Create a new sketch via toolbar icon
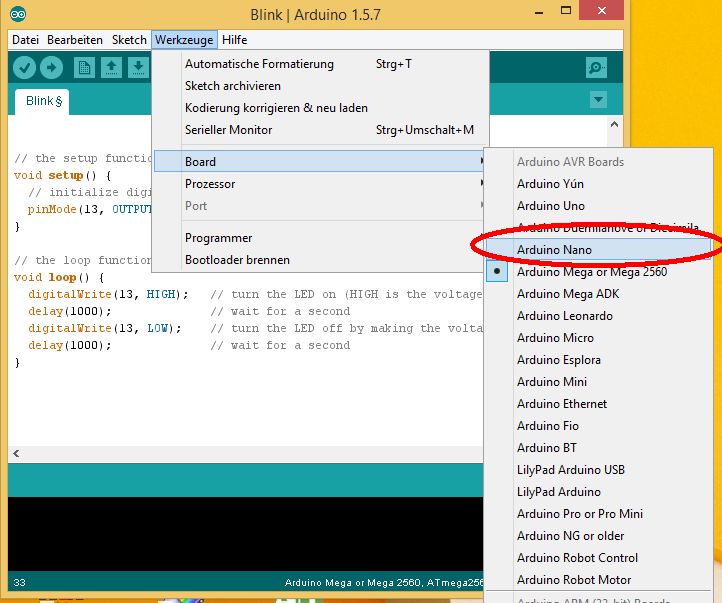 pyautogui.click(x=84, y=68)
